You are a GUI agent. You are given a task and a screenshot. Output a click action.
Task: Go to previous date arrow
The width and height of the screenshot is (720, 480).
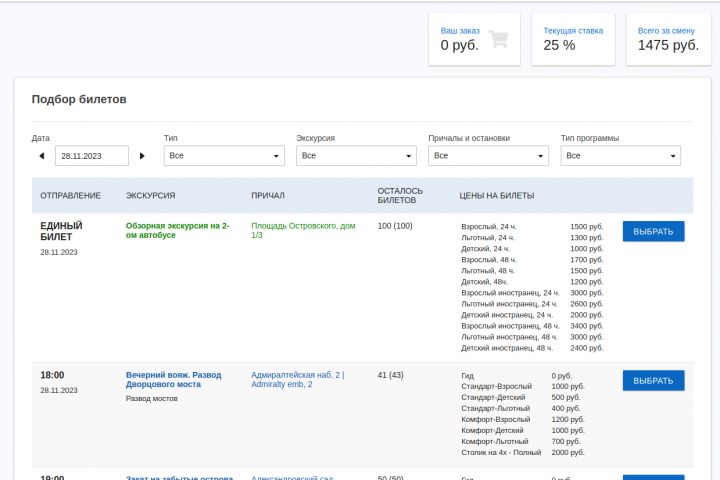[x=42, y=156]
